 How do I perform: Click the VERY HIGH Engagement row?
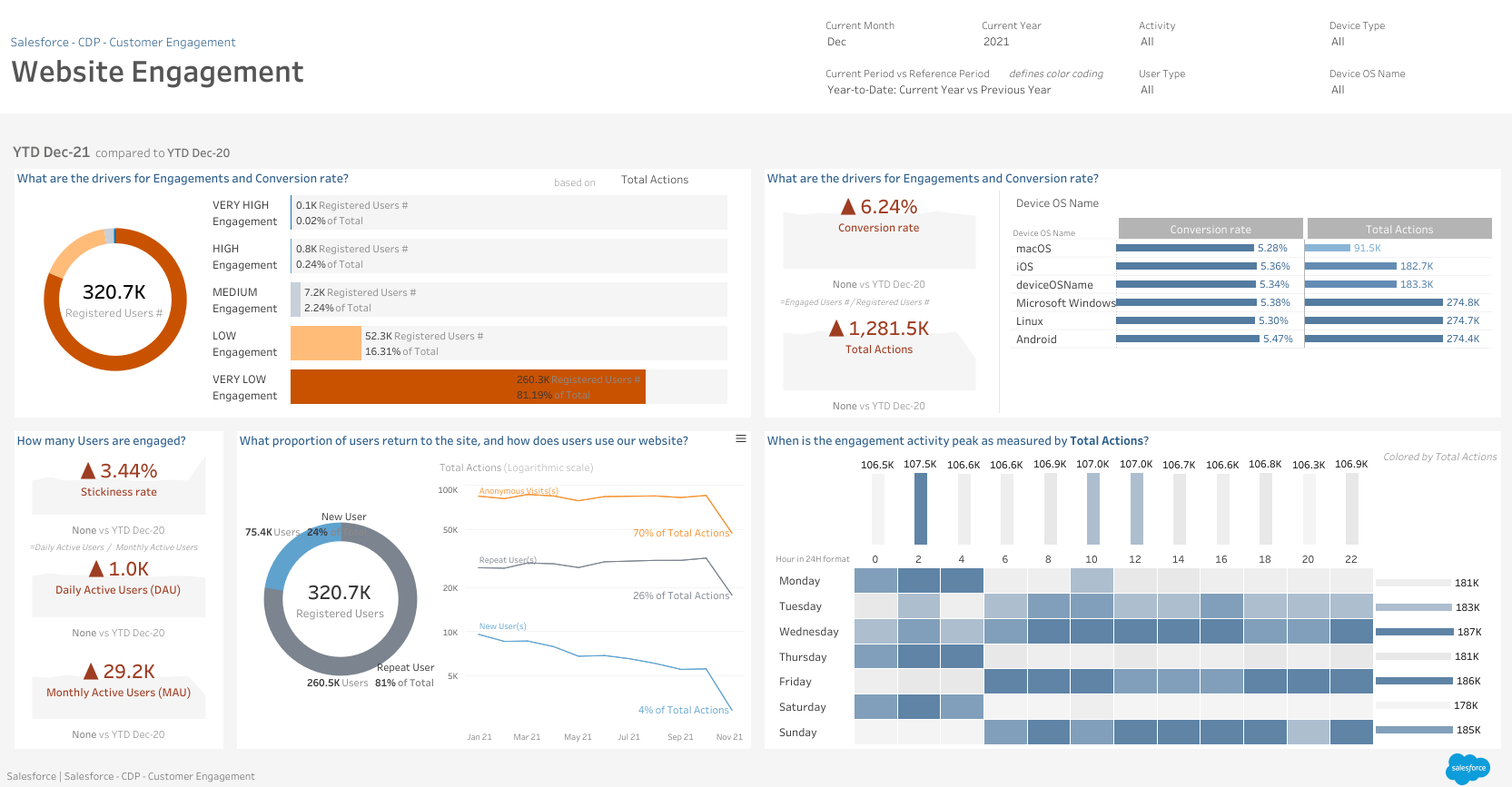coord(469,212)
